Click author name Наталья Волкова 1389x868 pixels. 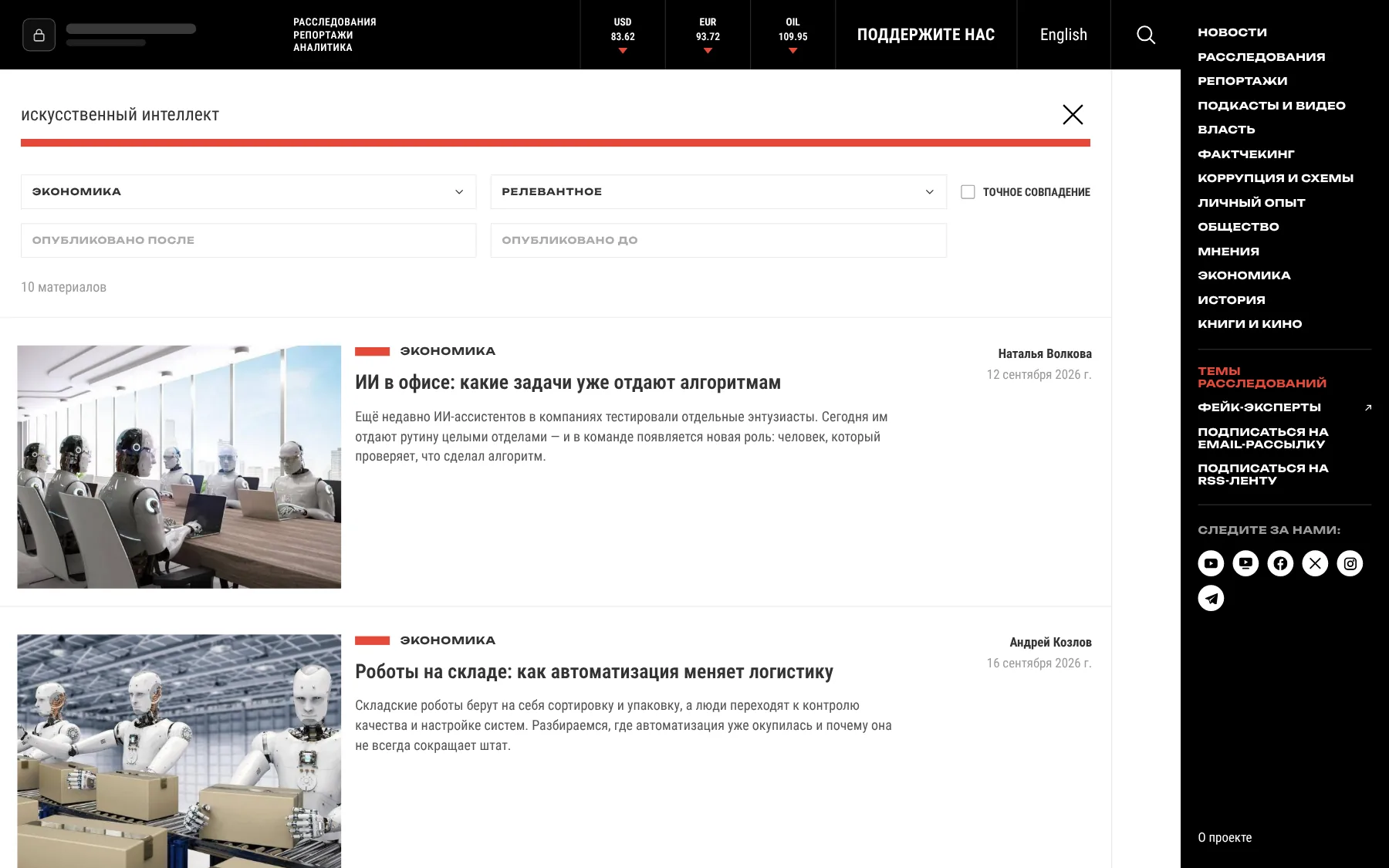[x=1045, y=354]
